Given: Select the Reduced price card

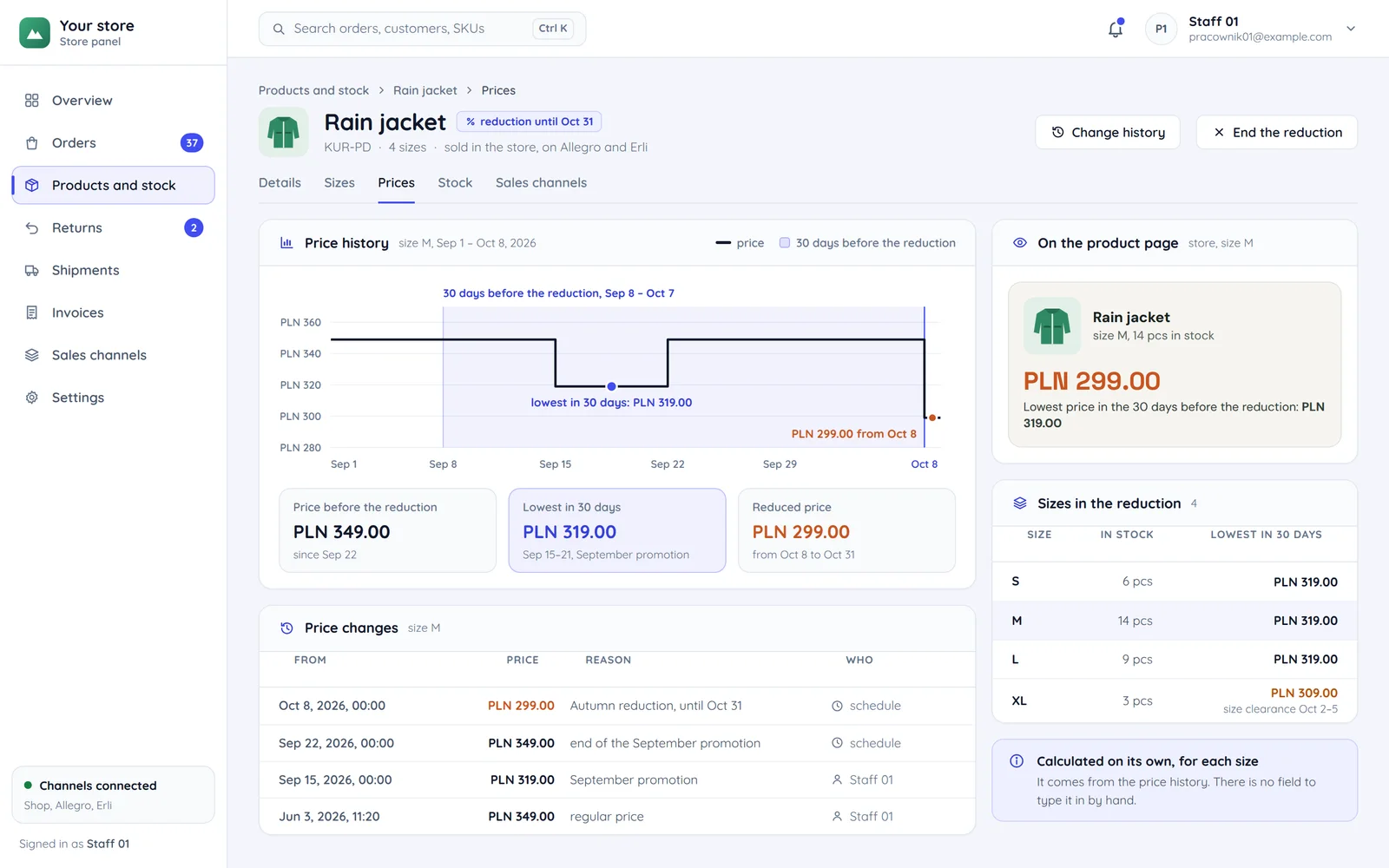Looking at the screenshot, I should click(846, 530).
